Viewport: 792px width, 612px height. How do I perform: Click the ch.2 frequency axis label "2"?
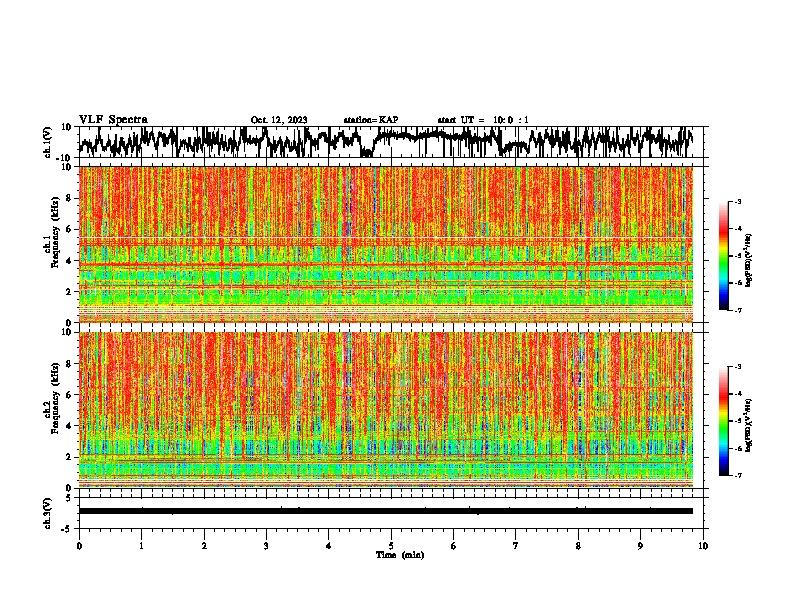point(70,457)
